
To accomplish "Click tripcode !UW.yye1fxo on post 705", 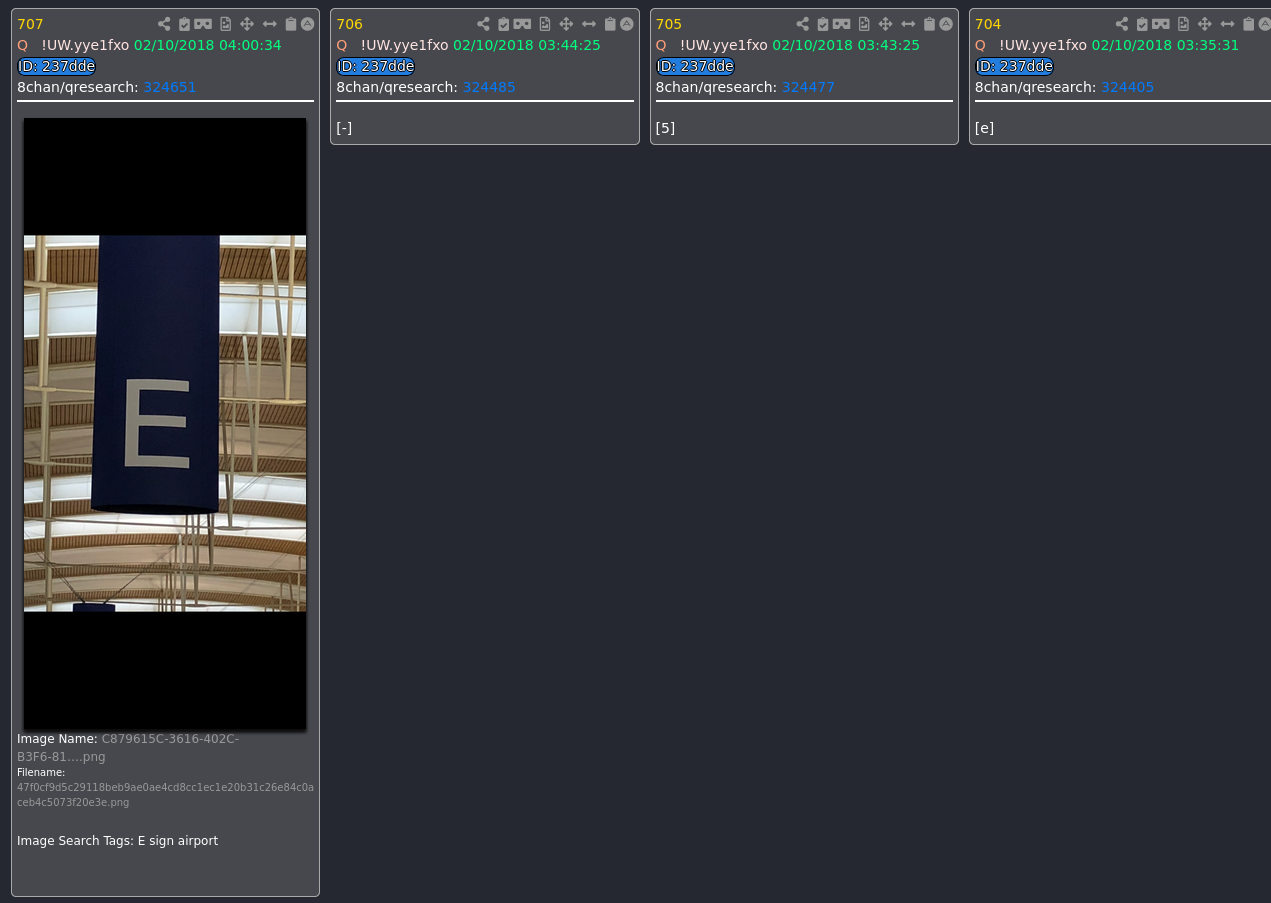I will 723,45.
